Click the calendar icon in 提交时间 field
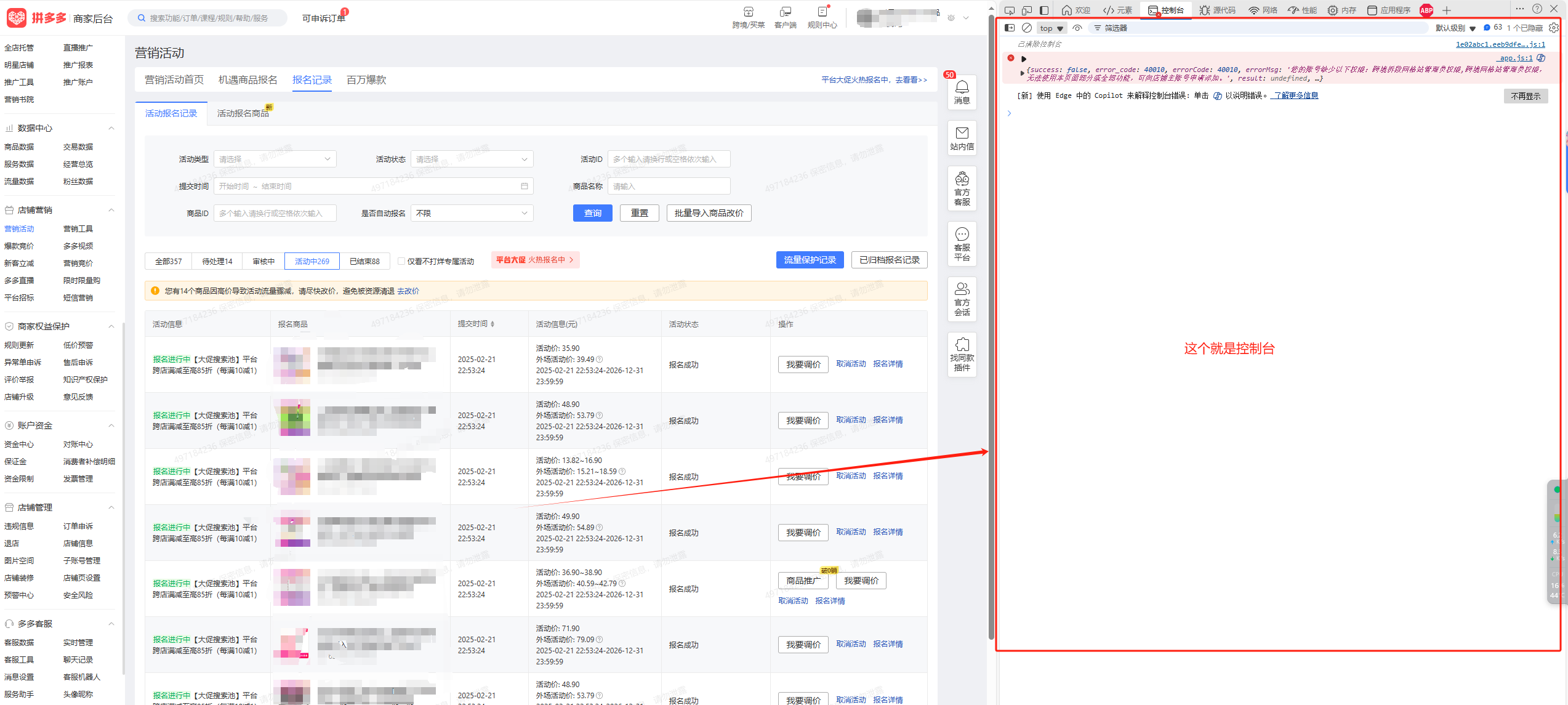The height and width of the screenshot is (705, 1568). pyautogui.click(x=525, y=186)
